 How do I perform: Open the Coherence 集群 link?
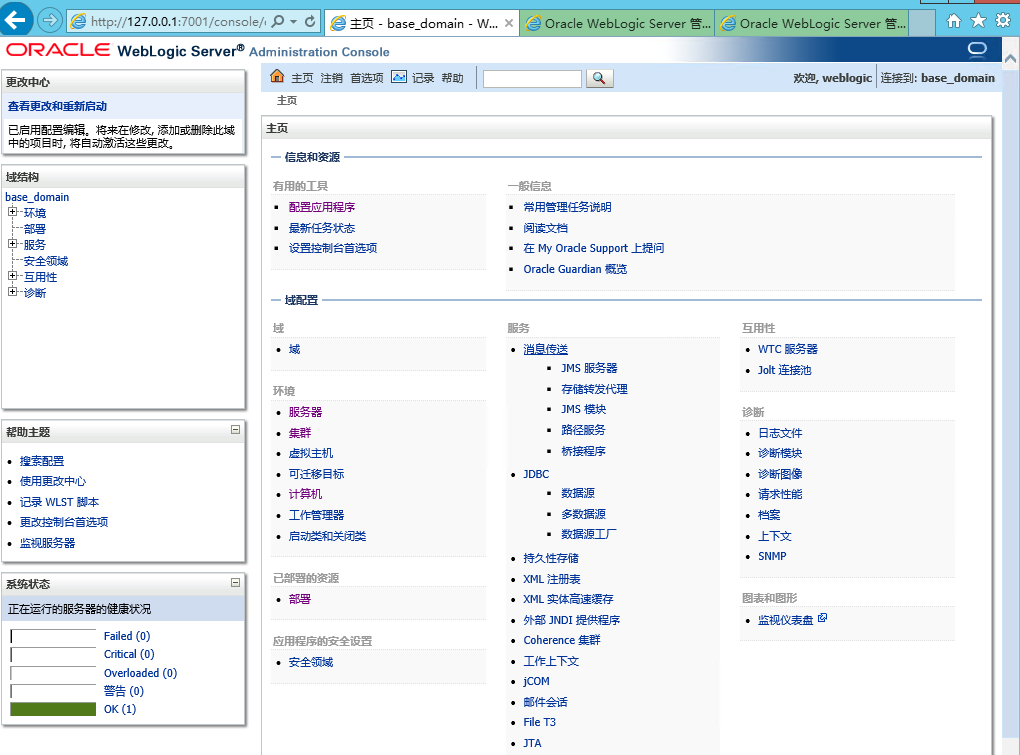click(561, 640)
